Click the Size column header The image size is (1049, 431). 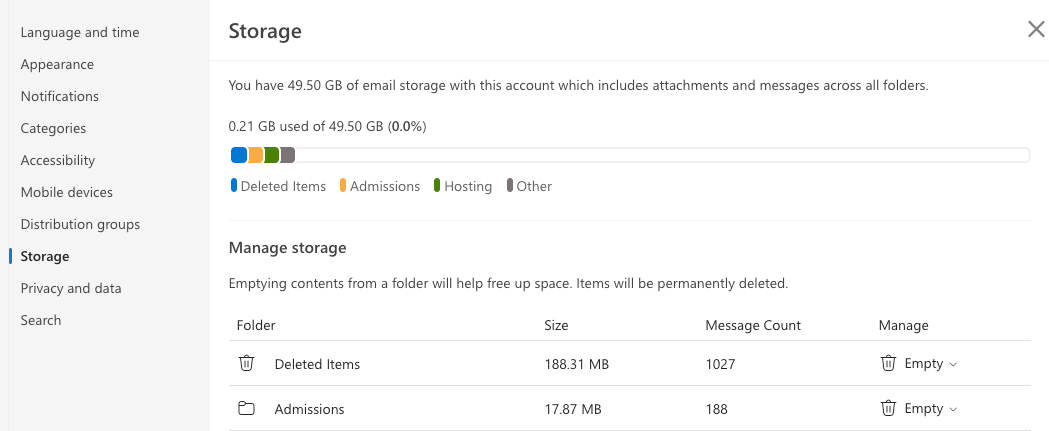tap(556, 325)
